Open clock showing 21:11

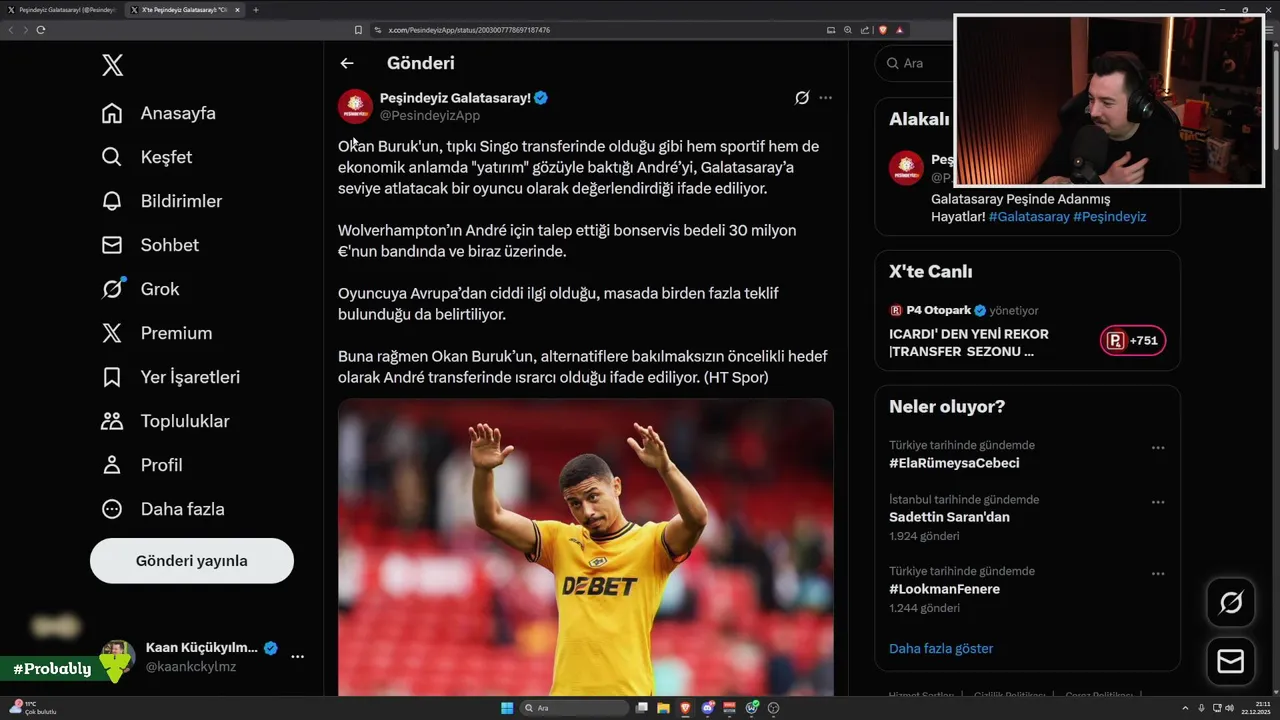tap(1254, 708)
